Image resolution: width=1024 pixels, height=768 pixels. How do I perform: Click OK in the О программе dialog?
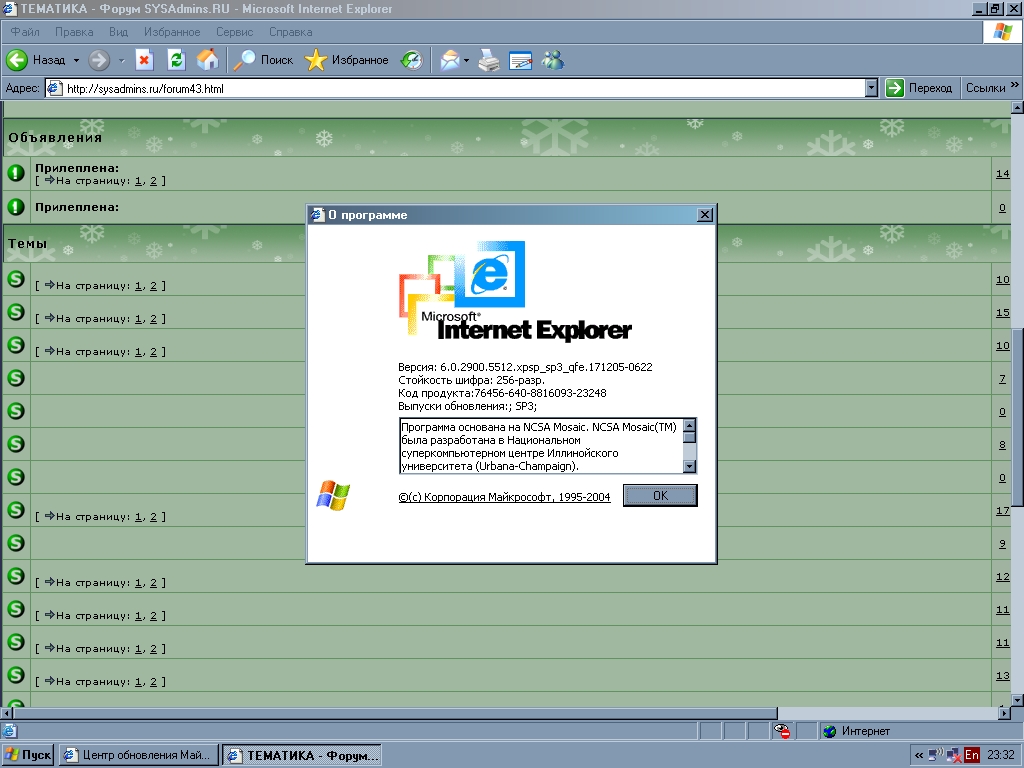click(660, 496)
